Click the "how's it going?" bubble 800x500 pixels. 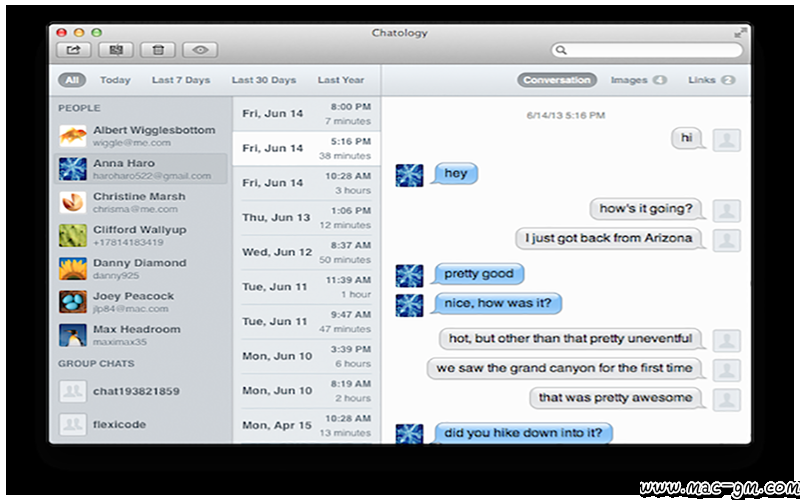[x=646, y=209]
